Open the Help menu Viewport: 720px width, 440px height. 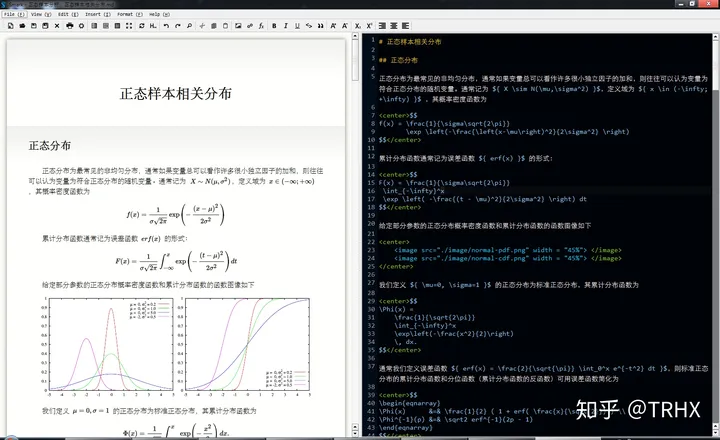click(159, 14)
